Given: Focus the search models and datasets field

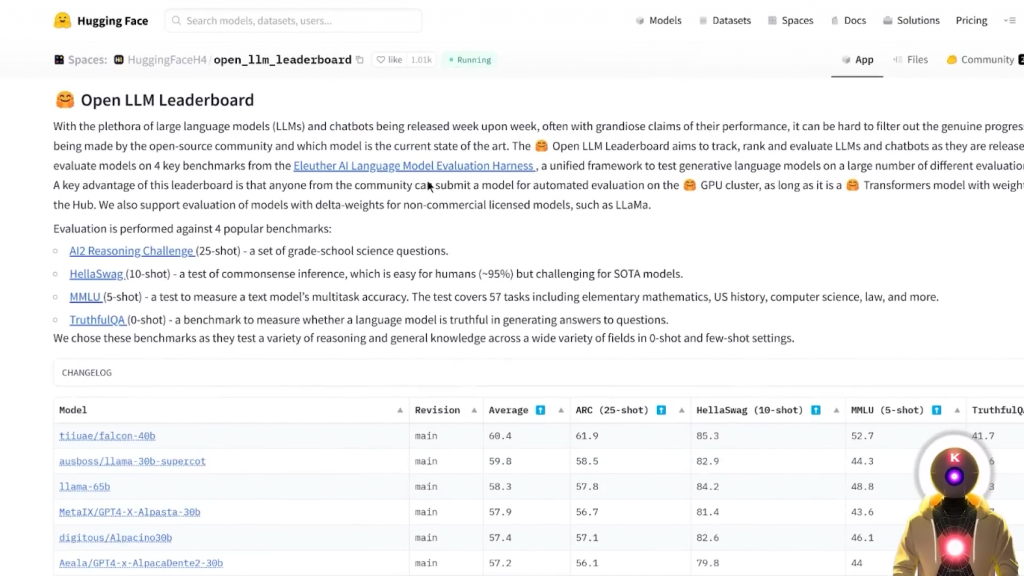Looking at the screenshot, I should 293,21.
